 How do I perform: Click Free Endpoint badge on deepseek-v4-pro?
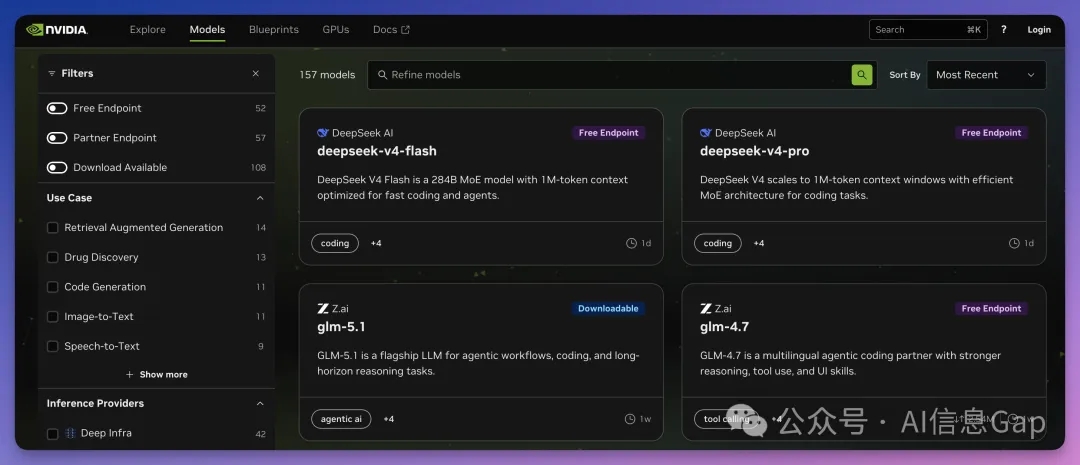tap(992, 133)
